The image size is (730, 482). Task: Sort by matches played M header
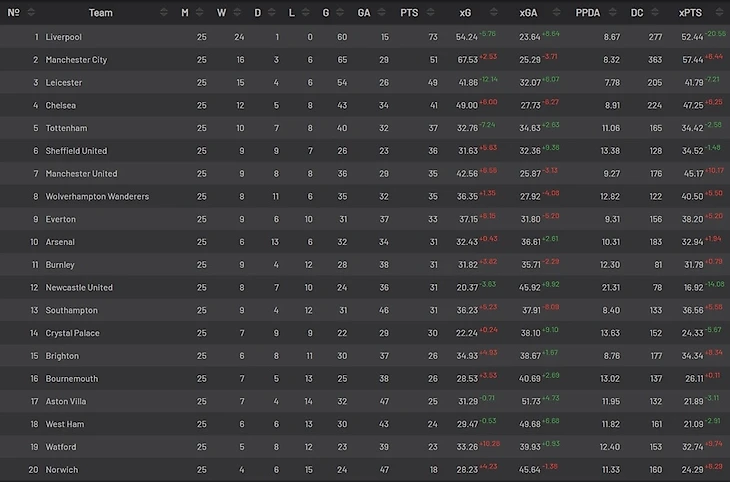click(185, 13)
